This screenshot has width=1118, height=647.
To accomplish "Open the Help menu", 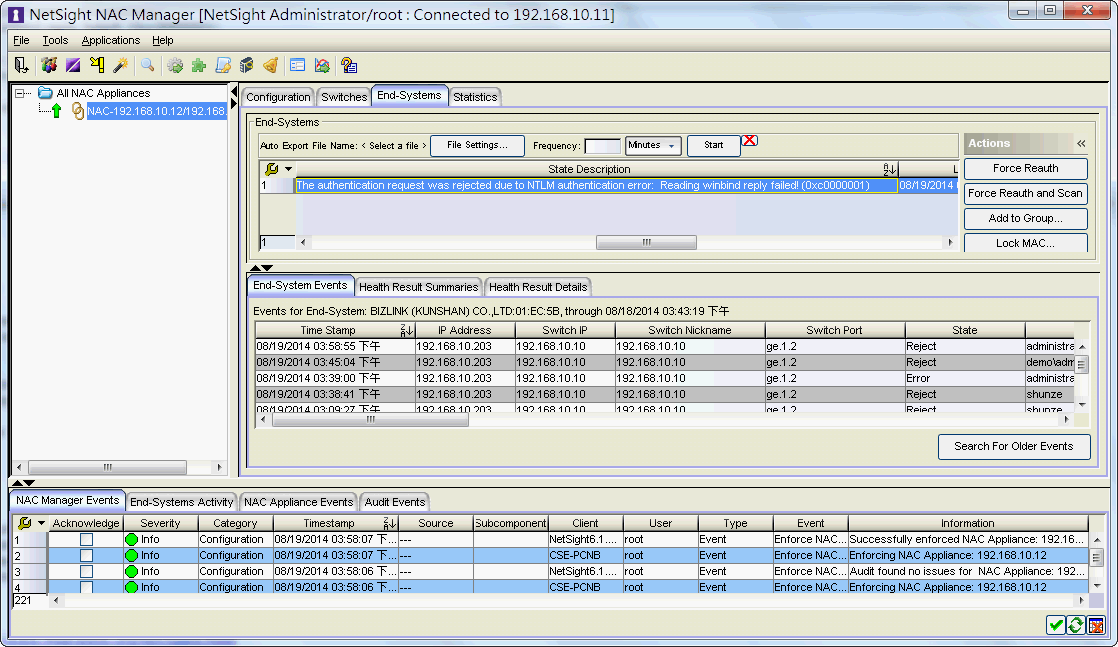I will click(x=163, y=40).
